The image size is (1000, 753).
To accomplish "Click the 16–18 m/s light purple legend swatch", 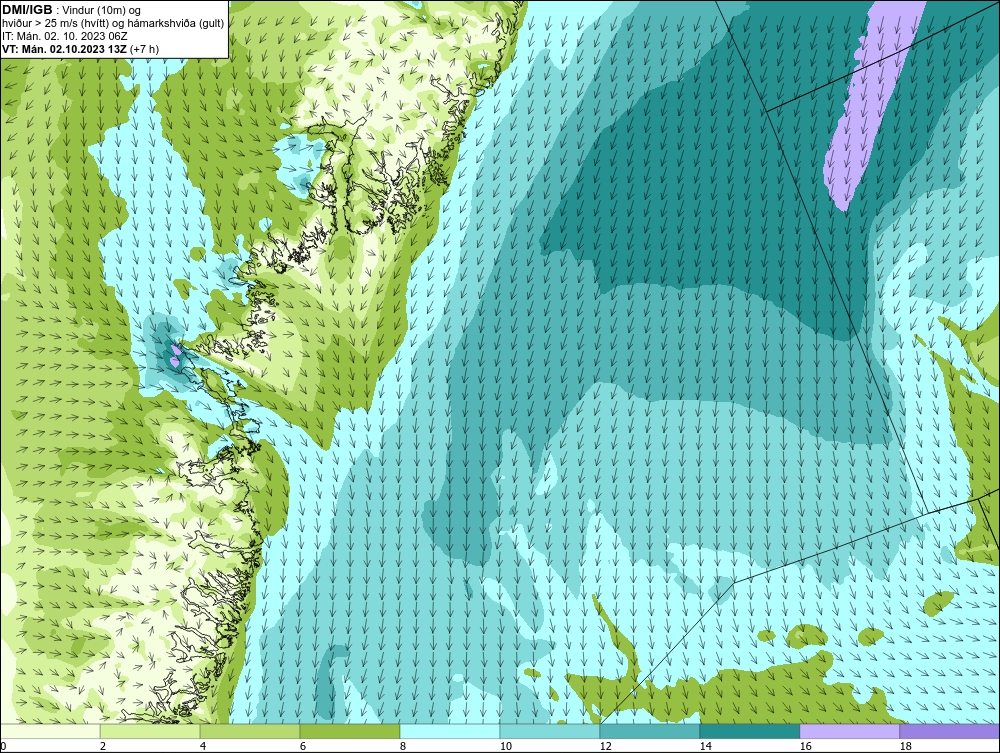I will pyautogui.click(x=849, y=731).
